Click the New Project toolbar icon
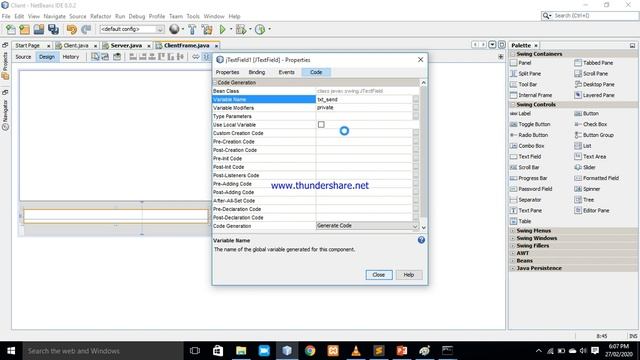 [x=24, y=29]
